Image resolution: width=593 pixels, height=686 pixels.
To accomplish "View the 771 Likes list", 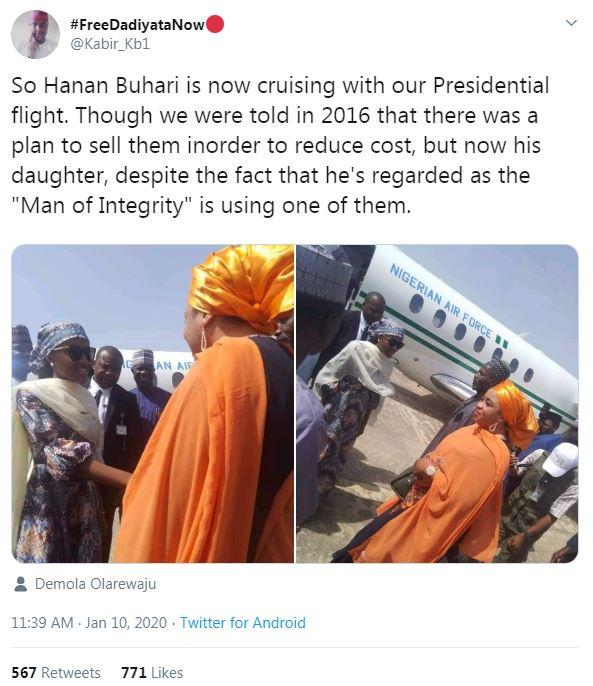I will [x=152, y=672].
